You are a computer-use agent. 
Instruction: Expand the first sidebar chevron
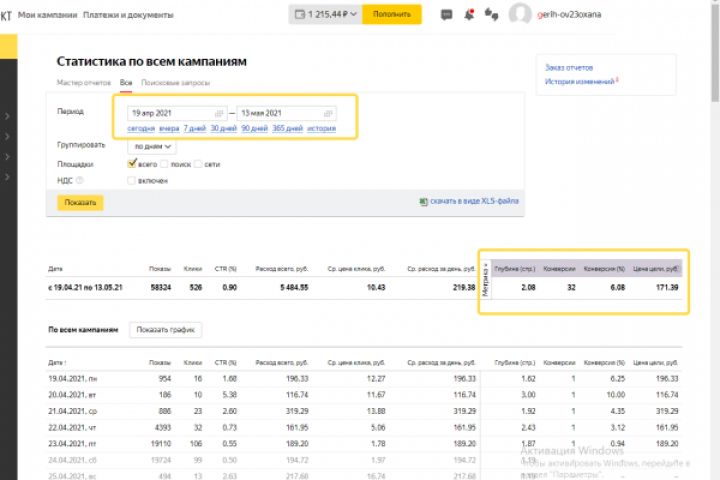7,116
